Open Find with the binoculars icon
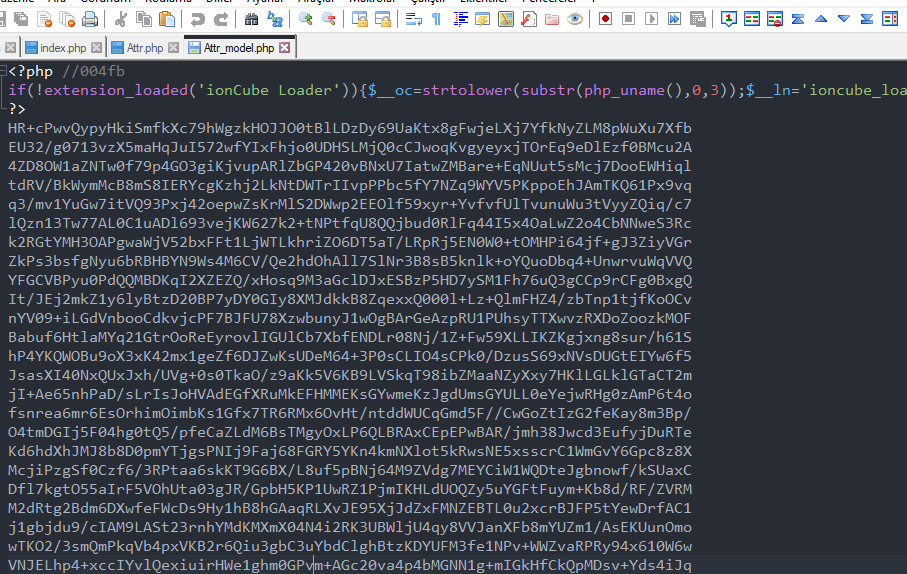 coord(252,19)
